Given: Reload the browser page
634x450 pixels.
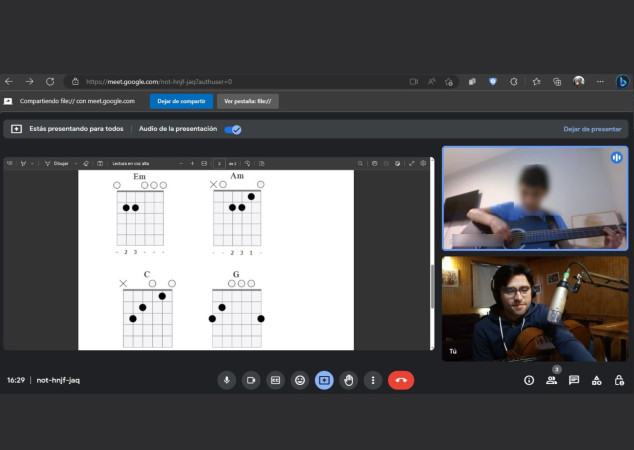Looking at the screenshot, I should point(50,82).
